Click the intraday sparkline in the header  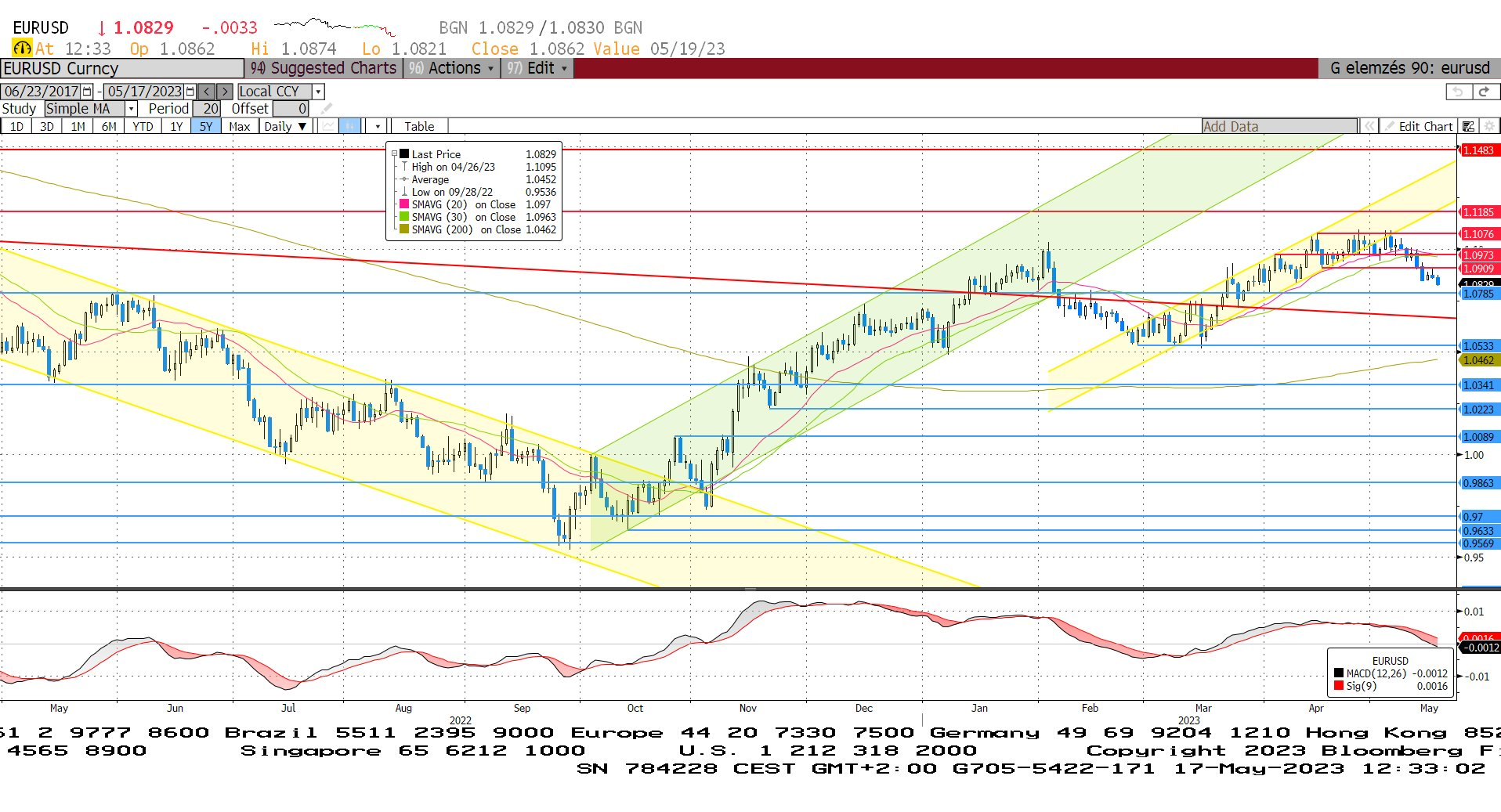(x=334, y=27)
